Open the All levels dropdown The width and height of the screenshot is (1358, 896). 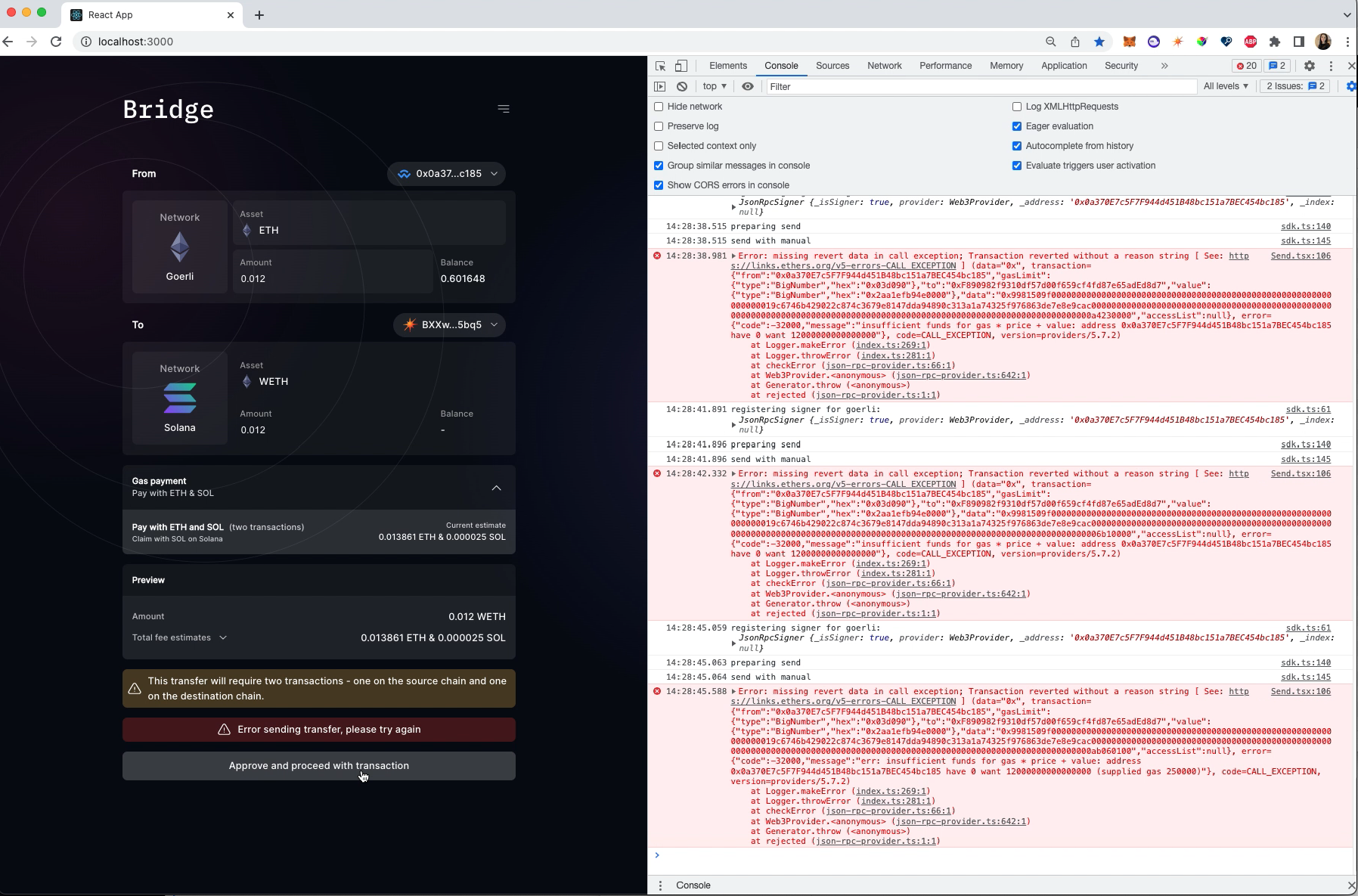1225,86
